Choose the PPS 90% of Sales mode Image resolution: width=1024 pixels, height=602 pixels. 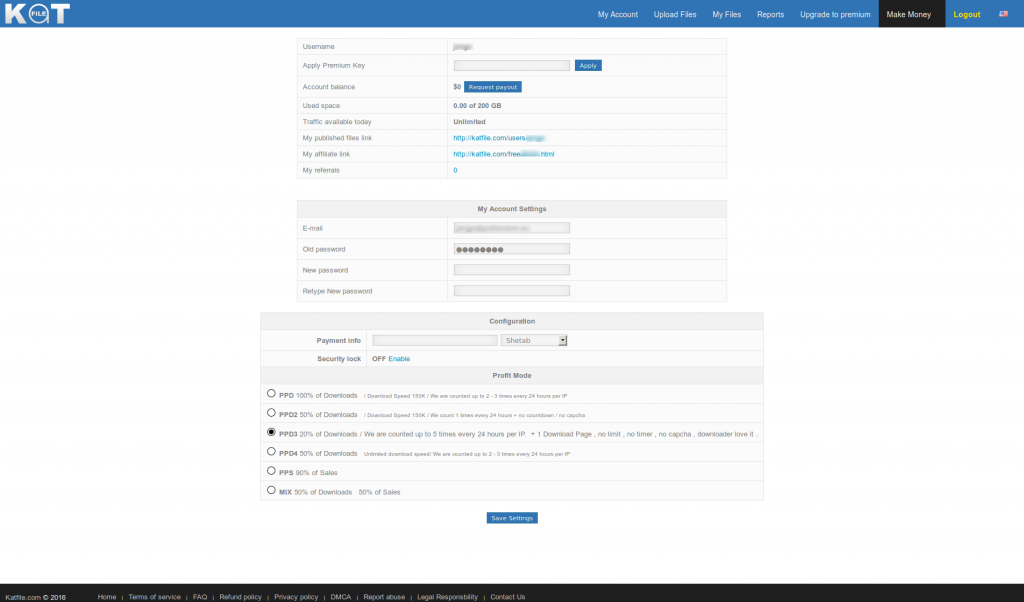pos(272,470)
